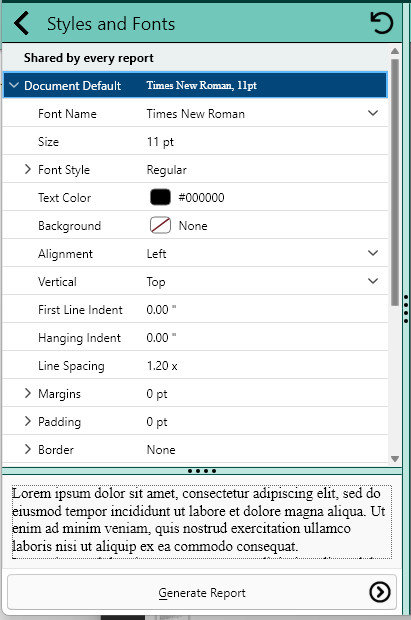Screen dimensions: 411x620
Task: Click the black Text Color swatch
Action: coord(160,197)
